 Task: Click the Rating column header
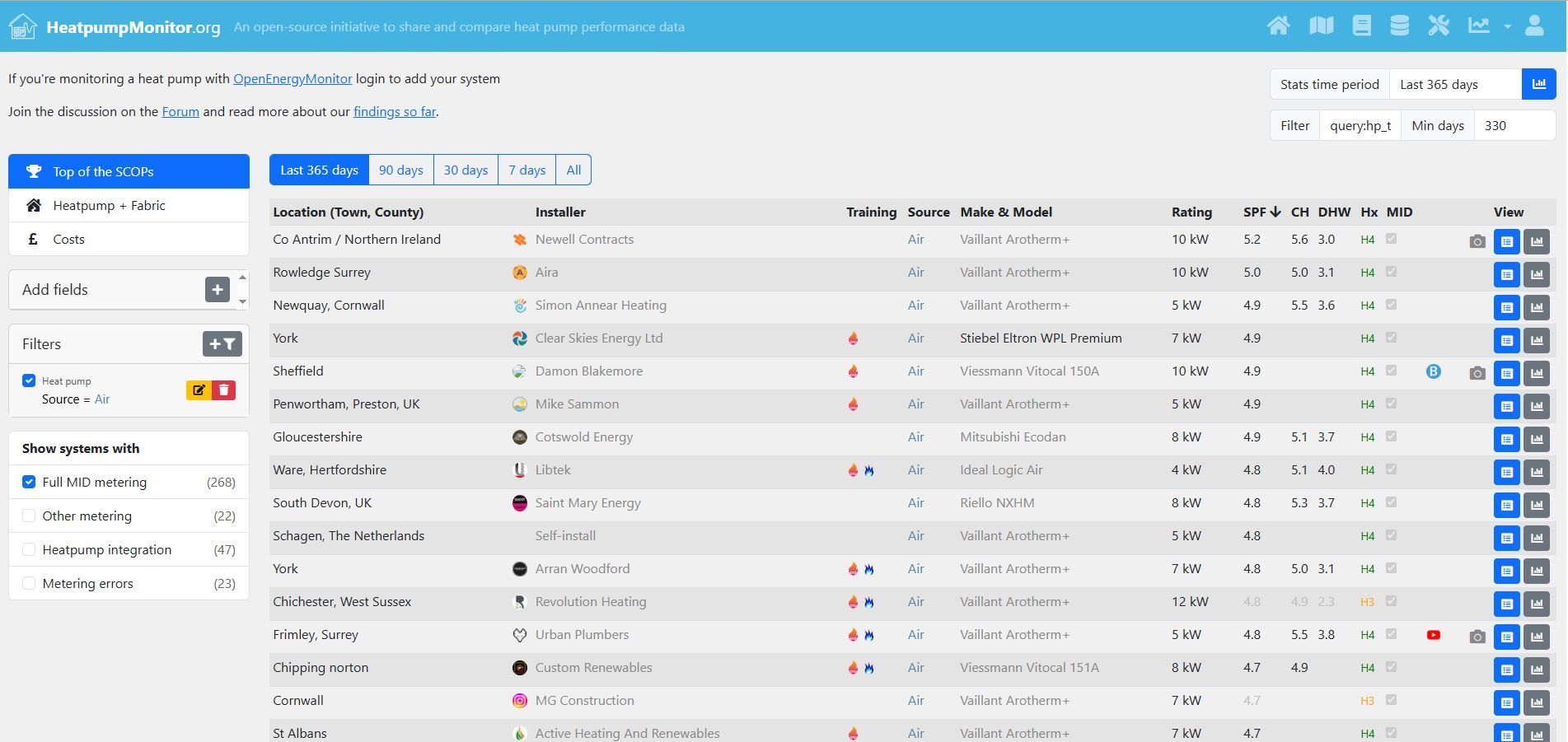click(1191, 212)
